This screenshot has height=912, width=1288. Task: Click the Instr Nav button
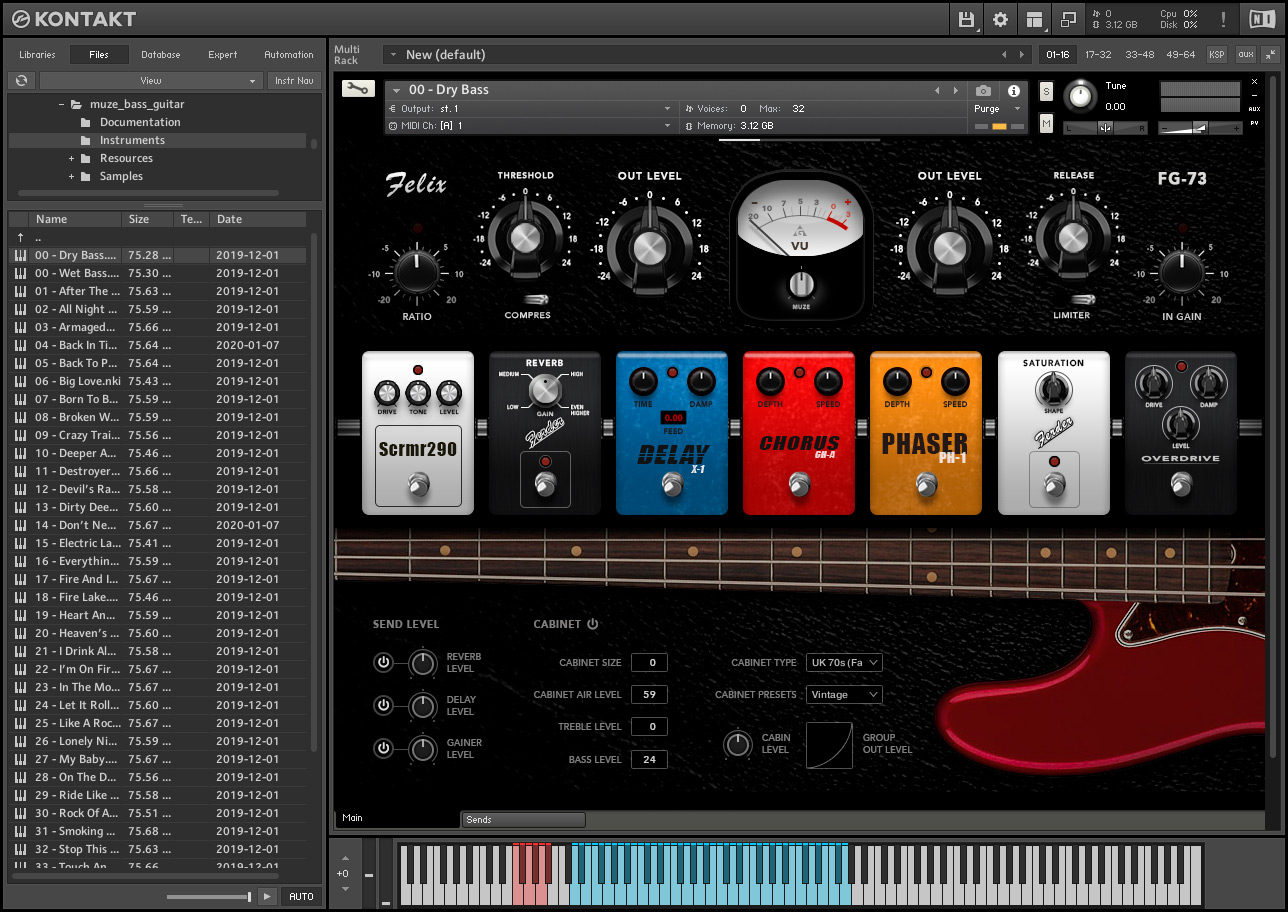point(294,80)
